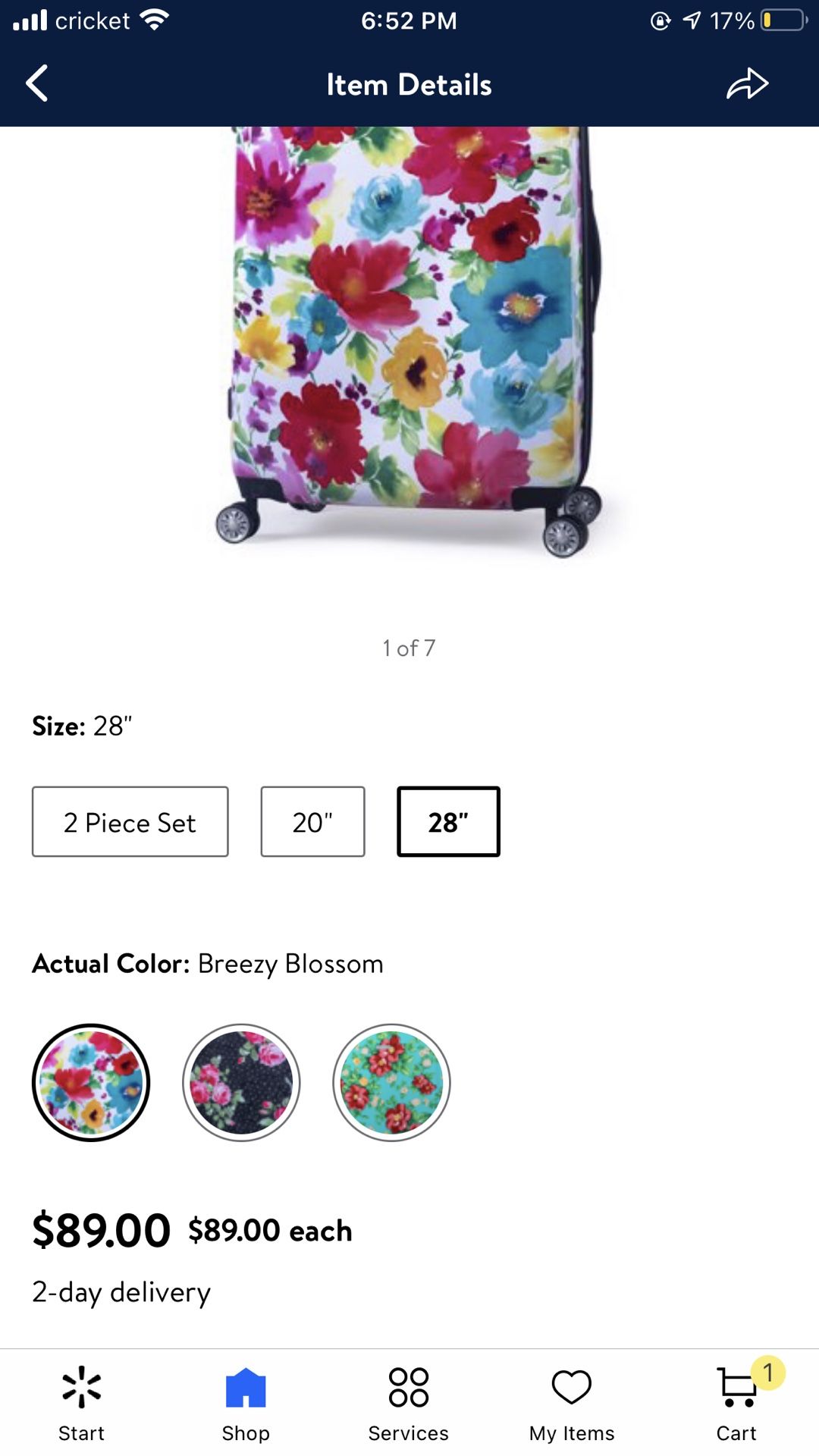This screenshot has width=819, height=1456.
Task: Tap the back arrow icon
Action: [37, 83]
